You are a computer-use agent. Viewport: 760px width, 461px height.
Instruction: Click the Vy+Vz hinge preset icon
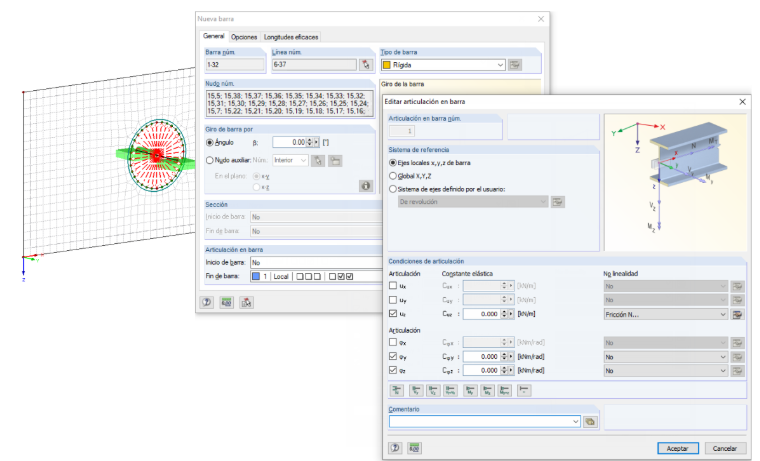tap(451, 390)
